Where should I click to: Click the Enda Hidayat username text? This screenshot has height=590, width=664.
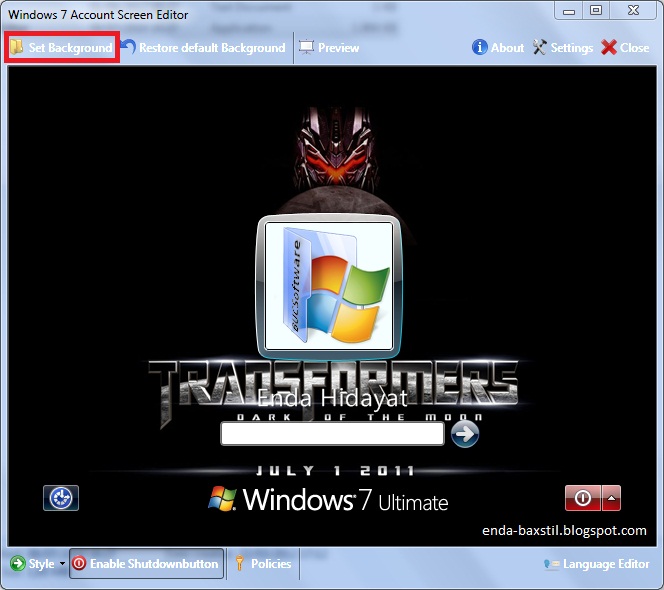332,398
